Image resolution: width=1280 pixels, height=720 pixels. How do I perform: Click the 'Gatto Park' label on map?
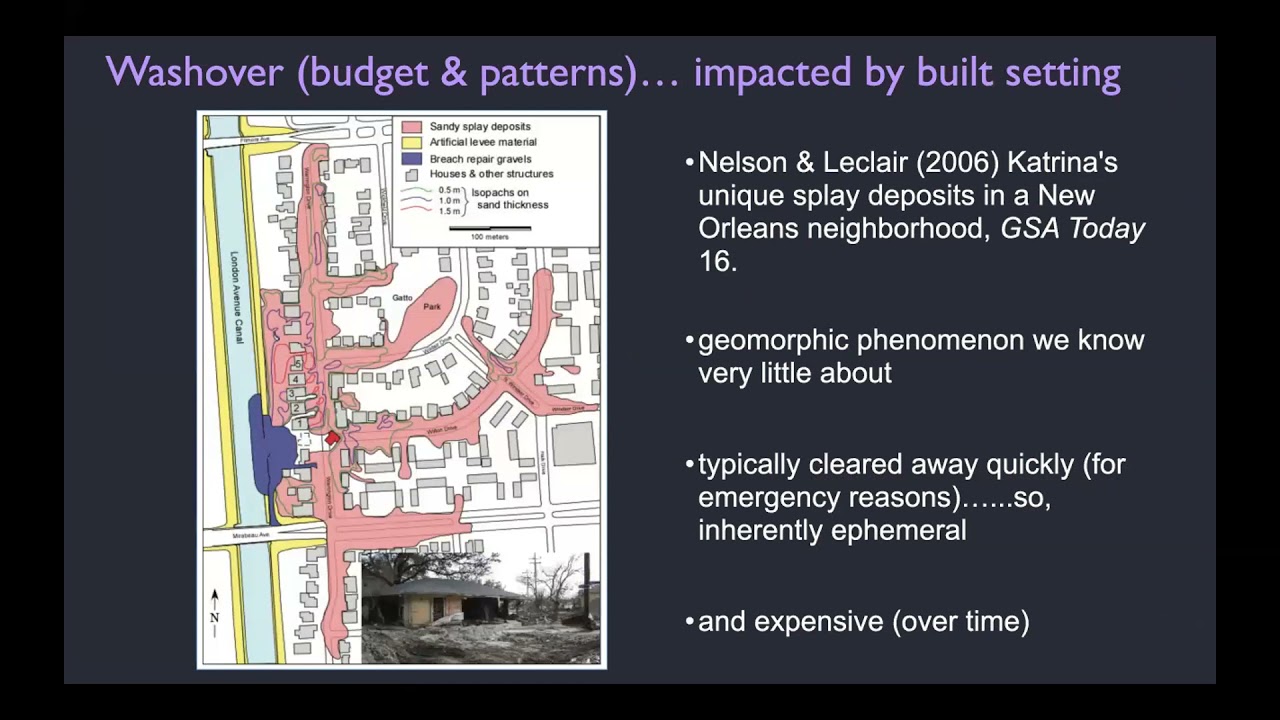(x=417, y=302)
